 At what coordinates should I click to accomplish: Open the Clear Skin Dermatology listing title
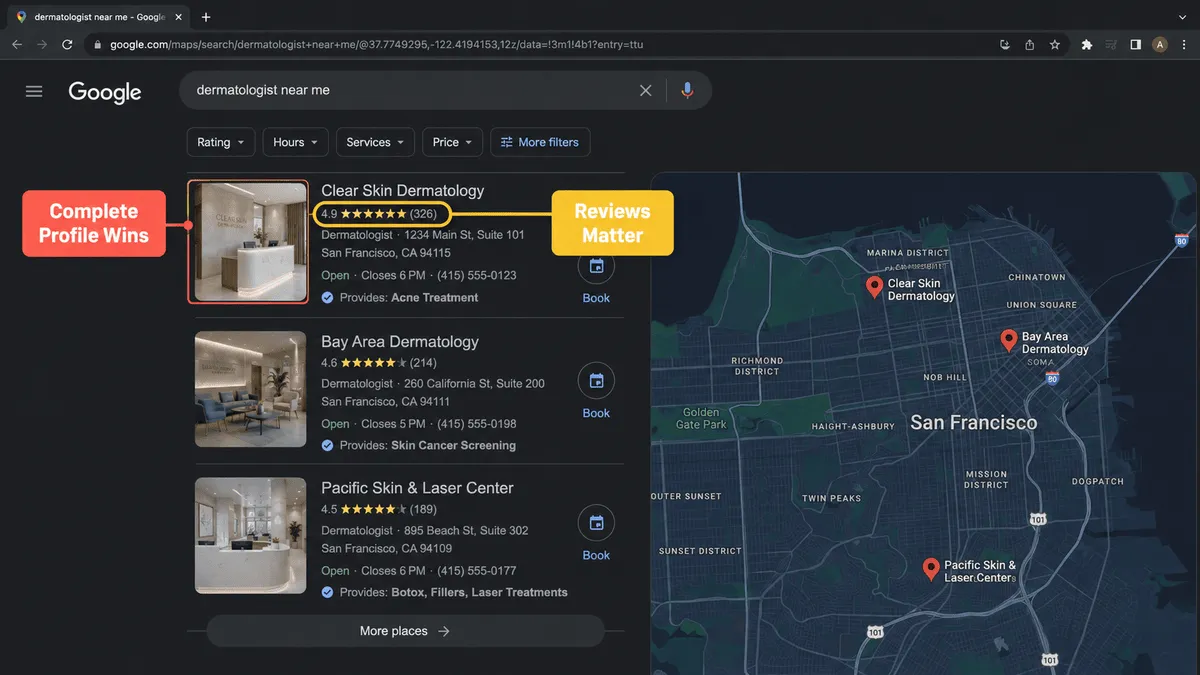click(x=402, y=190)
